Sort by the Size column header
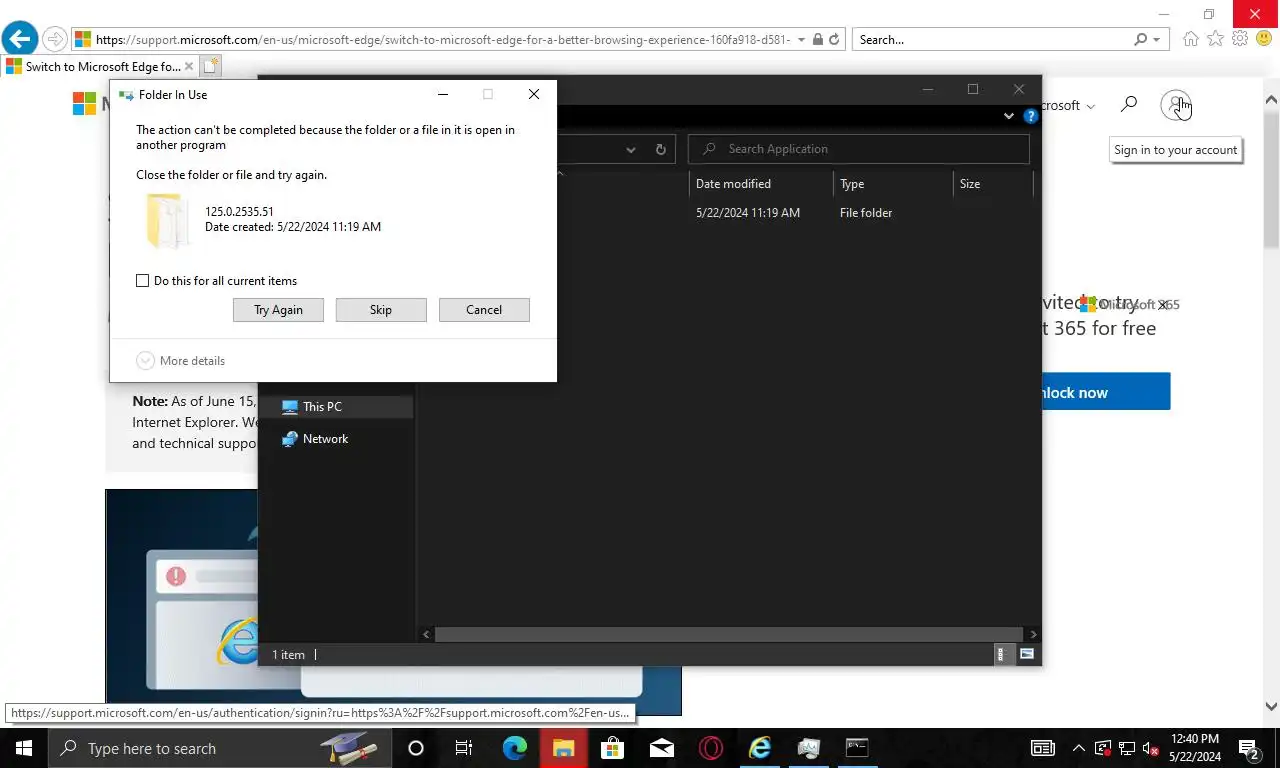 click(992, 184)
